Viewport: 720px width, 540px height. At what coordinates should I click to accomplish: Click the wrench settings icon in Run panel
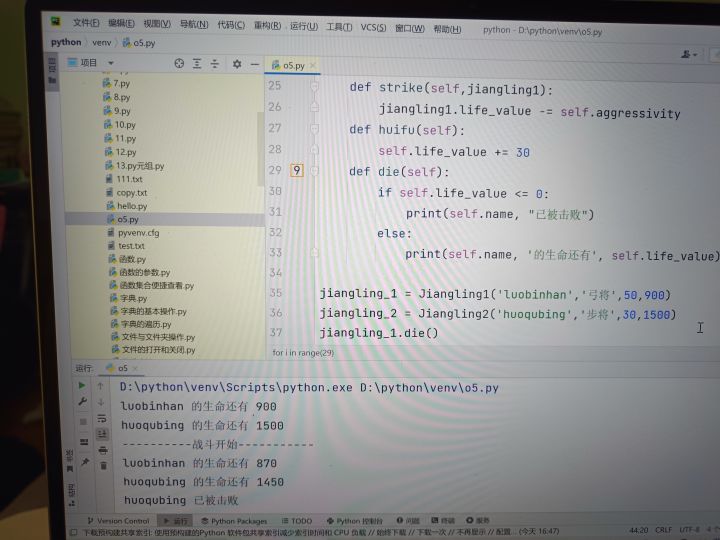[x=81, y=402]
